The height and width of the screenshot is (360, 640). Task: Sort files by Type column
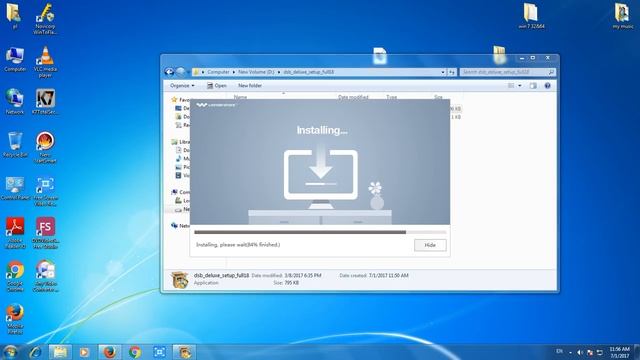pyautogui.click(x=391, y=97)
